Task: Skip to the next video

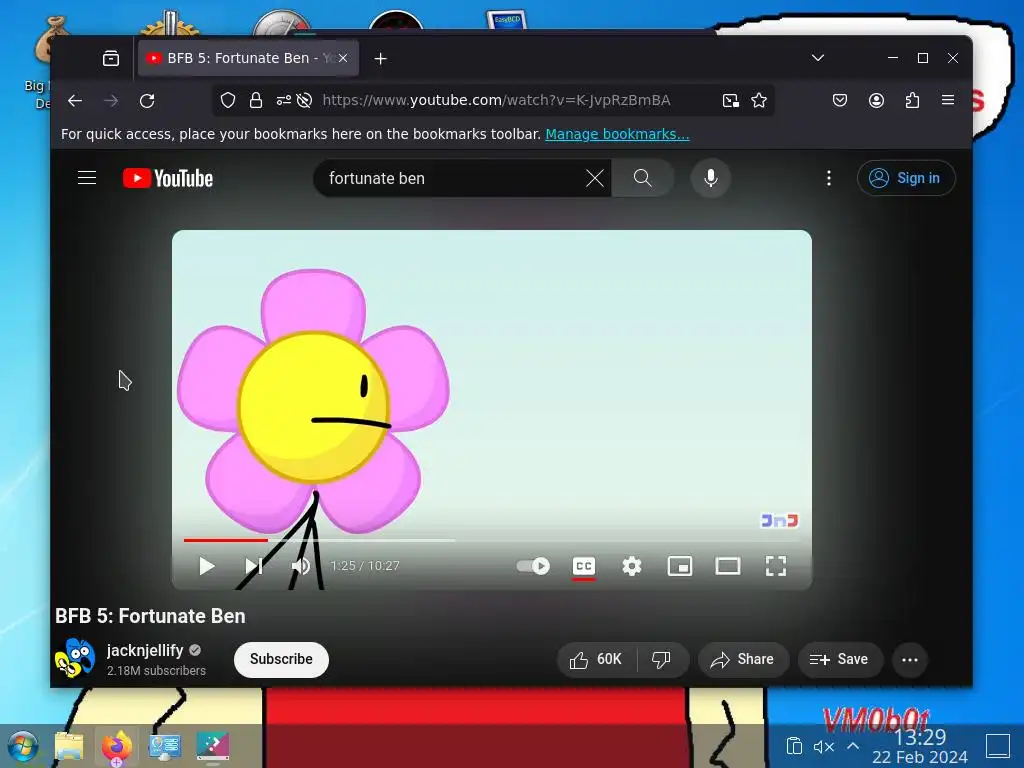Action: (x=253, y=566)
